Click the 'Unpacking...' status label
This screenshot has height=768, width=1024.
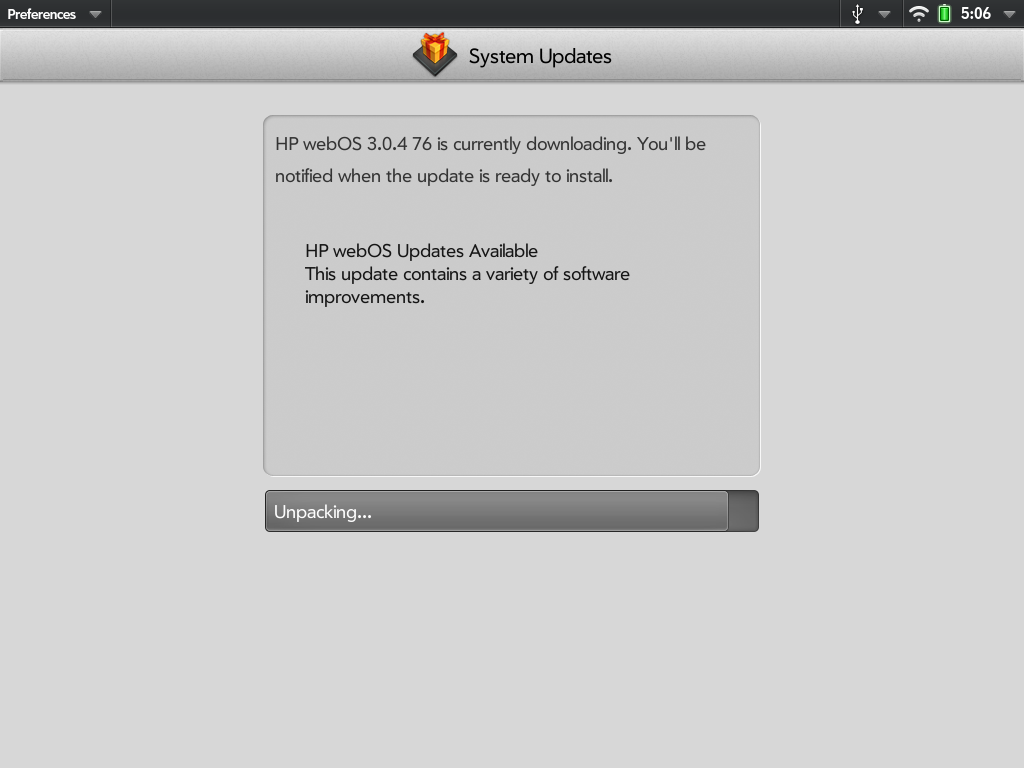tap(323, 512)
